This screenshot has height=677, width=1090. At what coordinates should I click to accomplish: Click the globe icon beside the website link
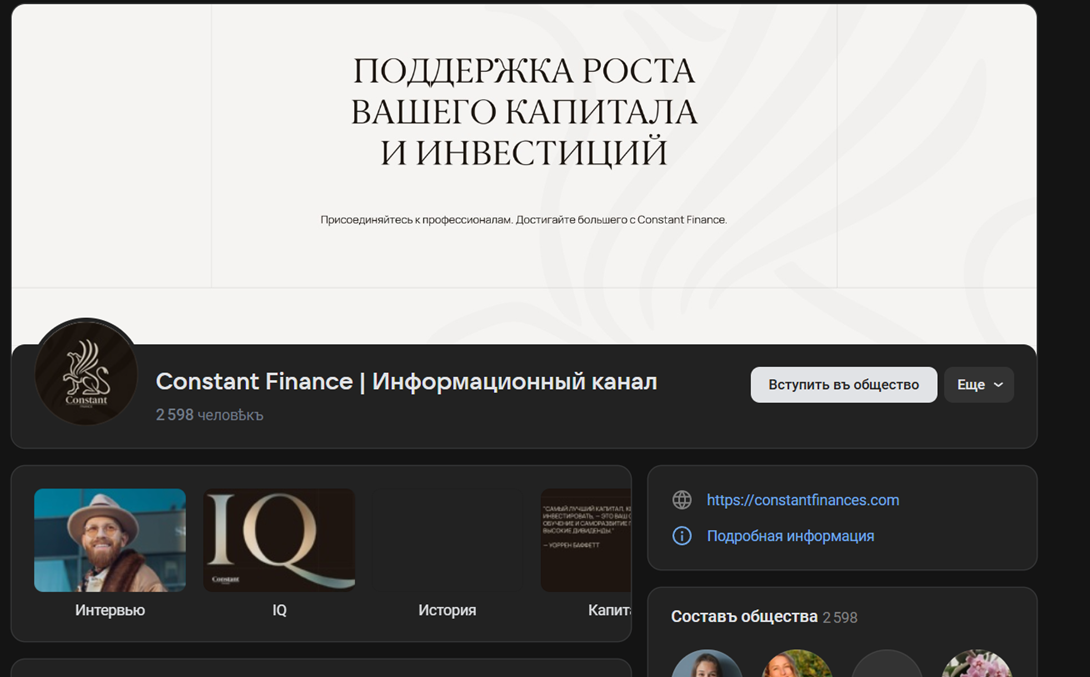point(682,500)
